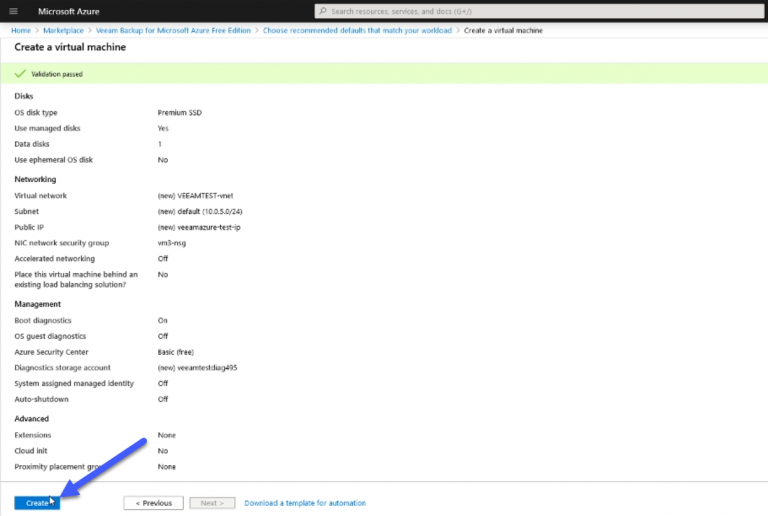Select the Premium SSD value
The width and height of the screenshot is (768, 516).
[x=180, y=113]
